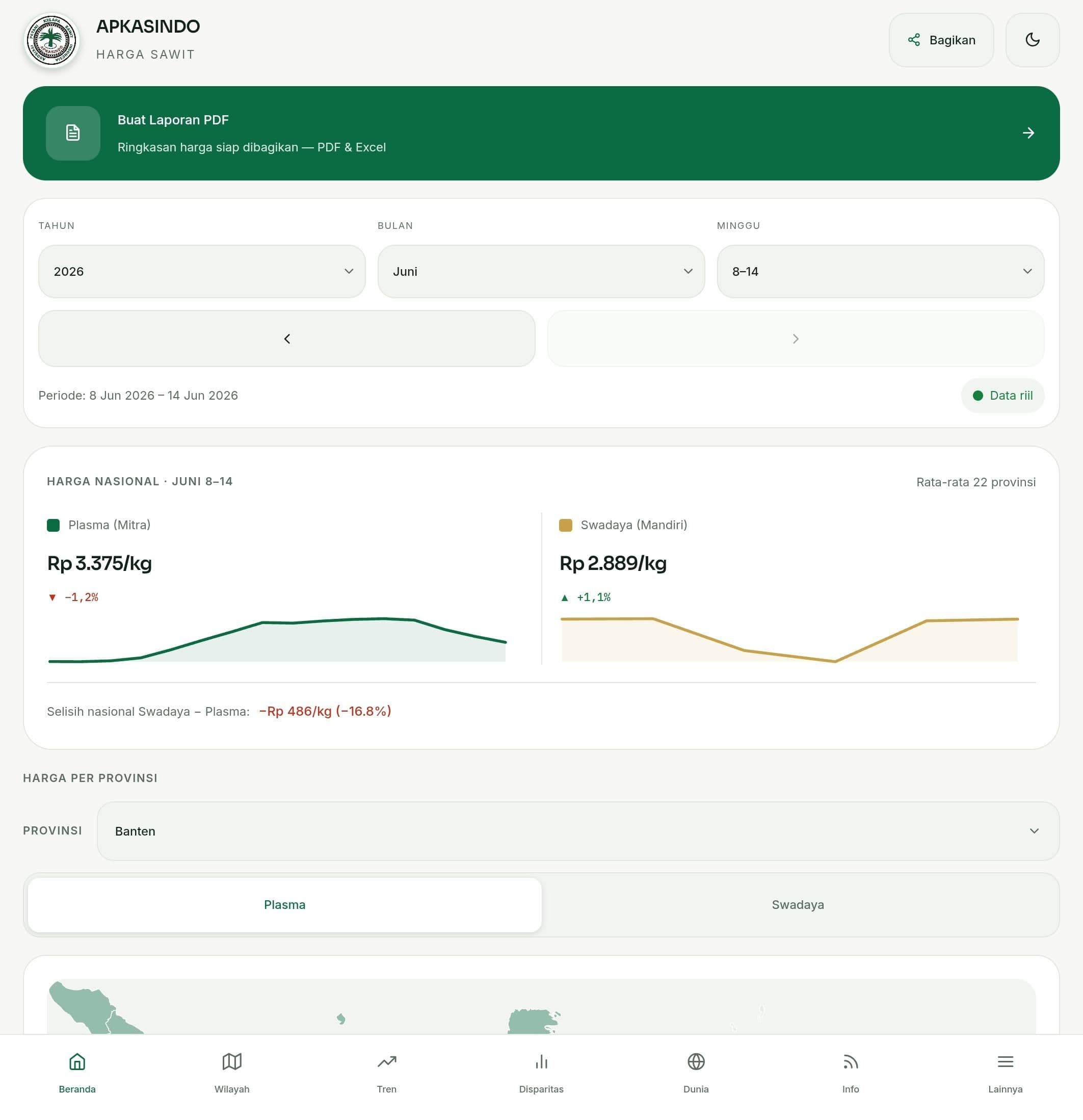Click the Bagikan share button

tap(941, 40)
